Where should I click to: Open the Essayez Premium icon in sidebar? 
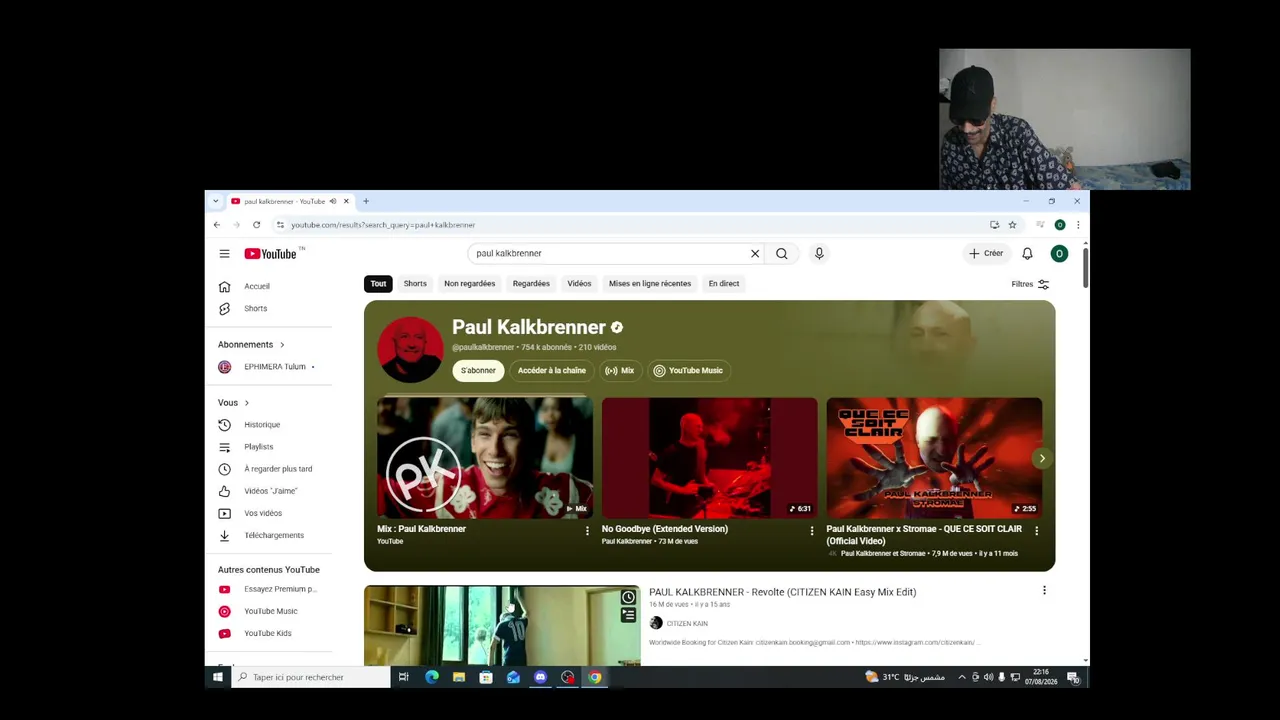(x=224, y=589)
